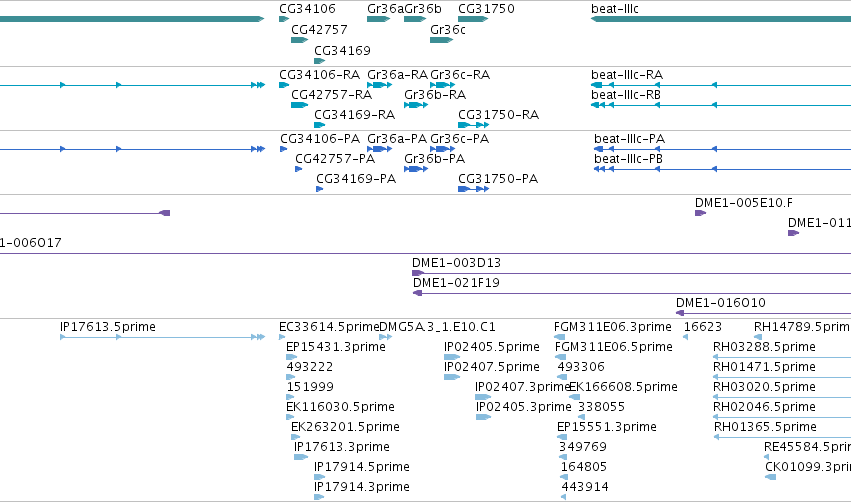Select feature 443914
The image size is (851, 502).
tap(585, 487)
